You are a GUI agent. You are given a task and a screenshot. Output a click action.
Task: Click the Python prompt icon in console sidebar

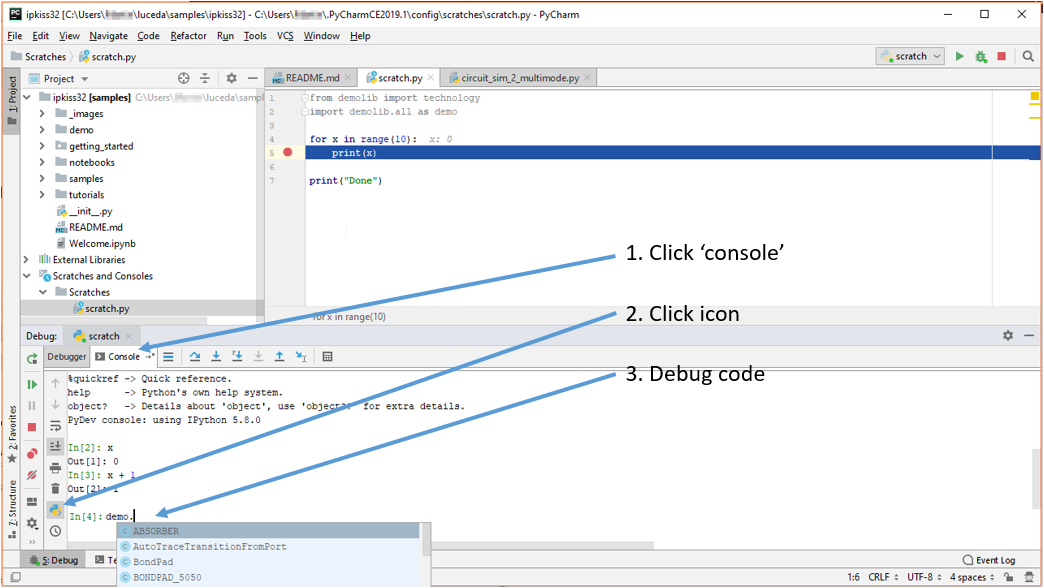point(56,511)
